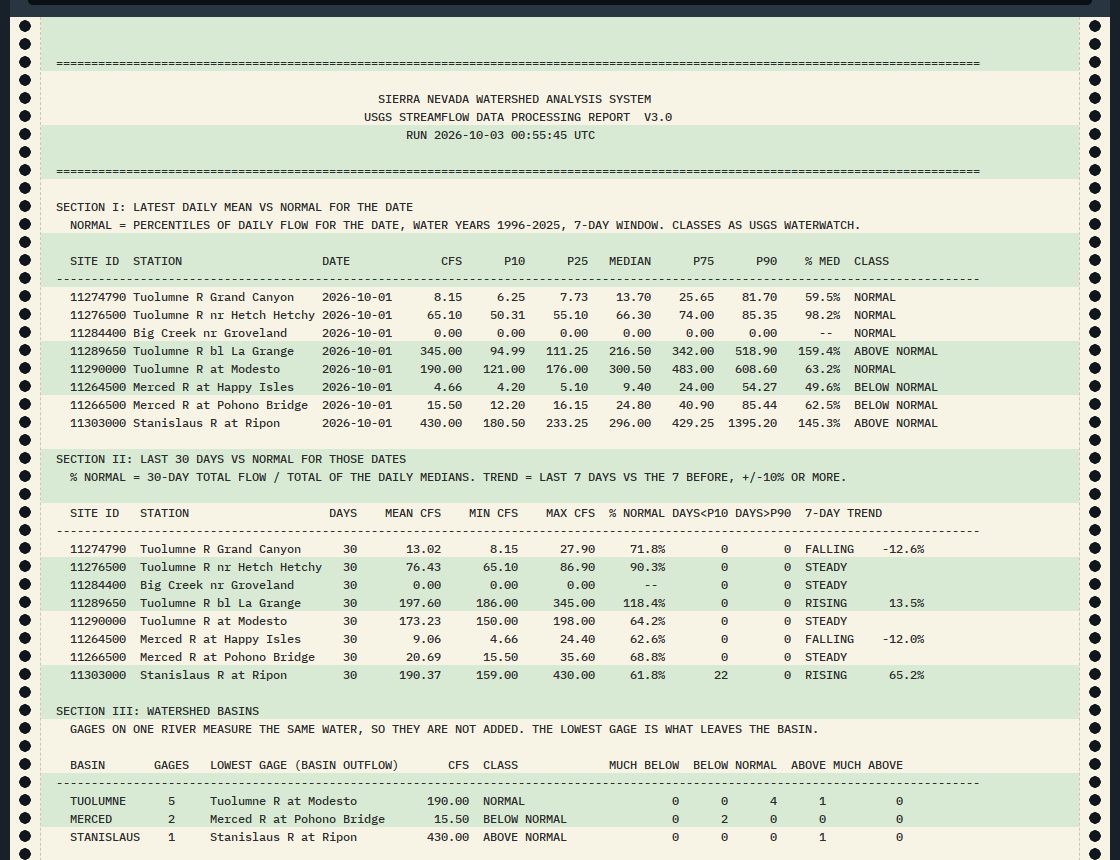Viewport: 1120px width, 860px height.
Task: Click the 59.5% value for Grand Canyon
Action: [x=822, y=297]
